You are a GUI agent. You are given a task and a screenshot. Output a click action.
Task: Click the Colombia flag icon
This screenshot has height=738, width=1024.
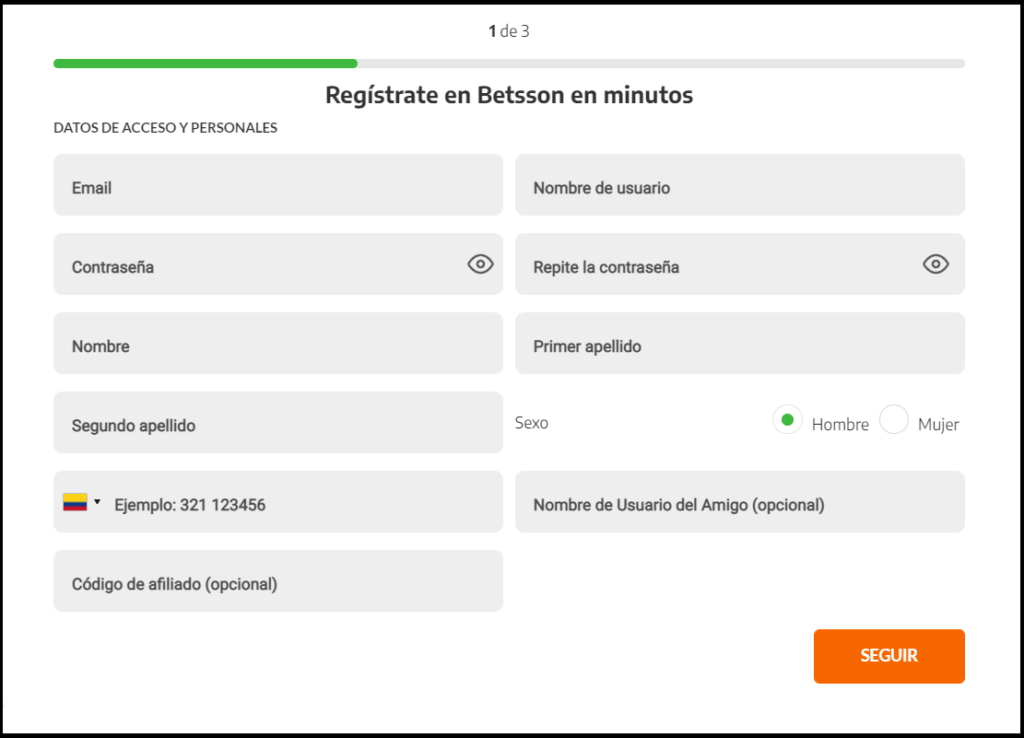[75, 502]
